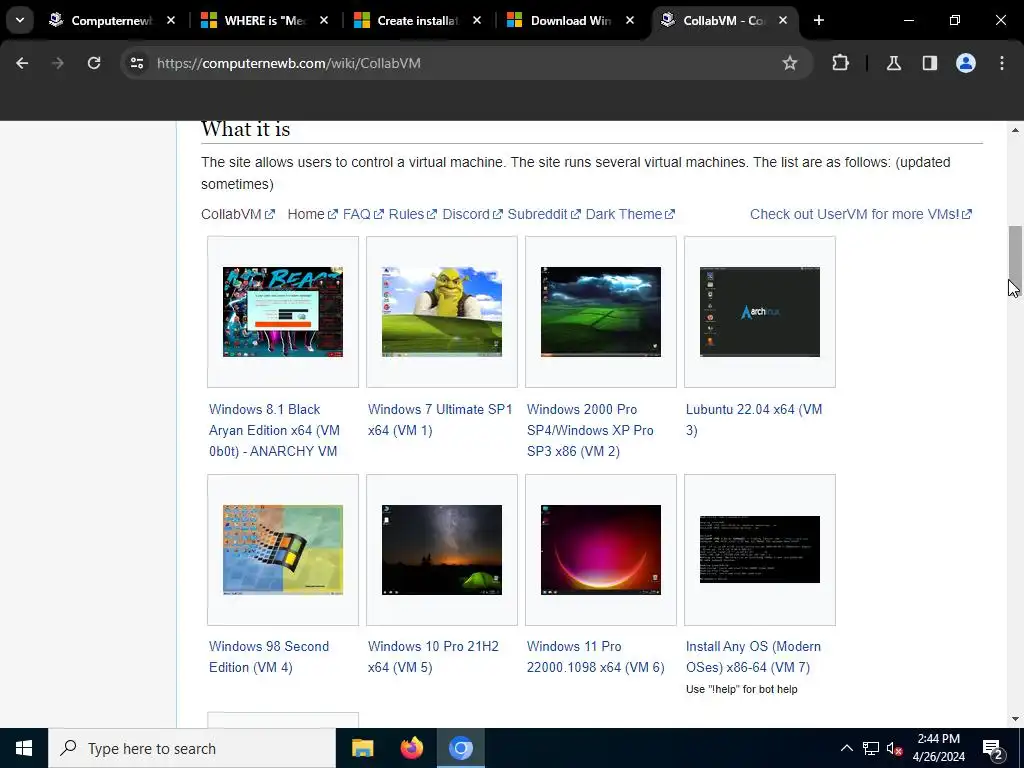Go back to the previous page
This screenshot has width=1024, height=768.
(x=22, y=63)
